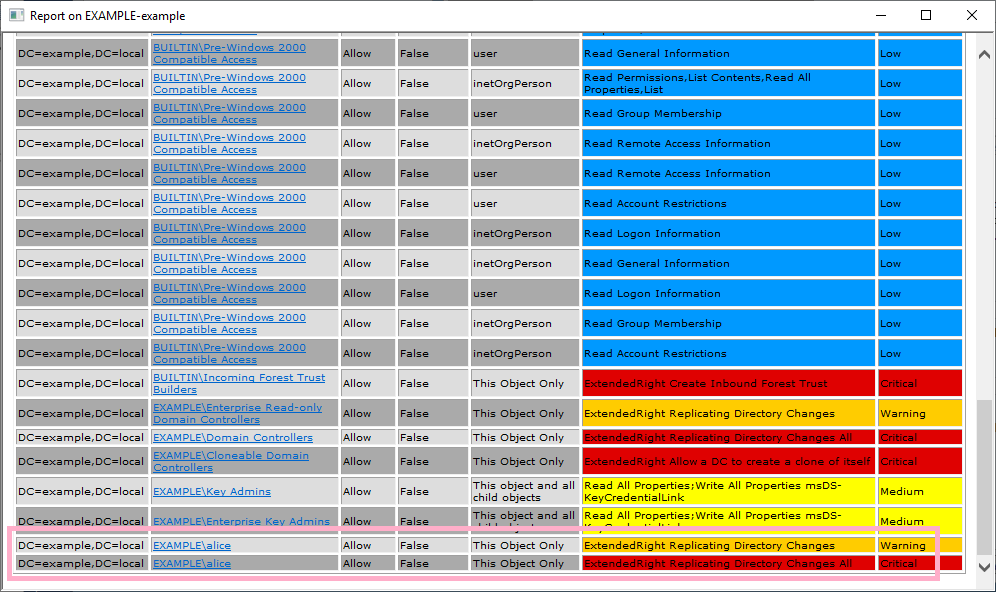Viewport: 996px width, 592px height.
Task: Select 'Read Permissions,List Contents,Read All Properties,List' cell
Action: [729, 84]
